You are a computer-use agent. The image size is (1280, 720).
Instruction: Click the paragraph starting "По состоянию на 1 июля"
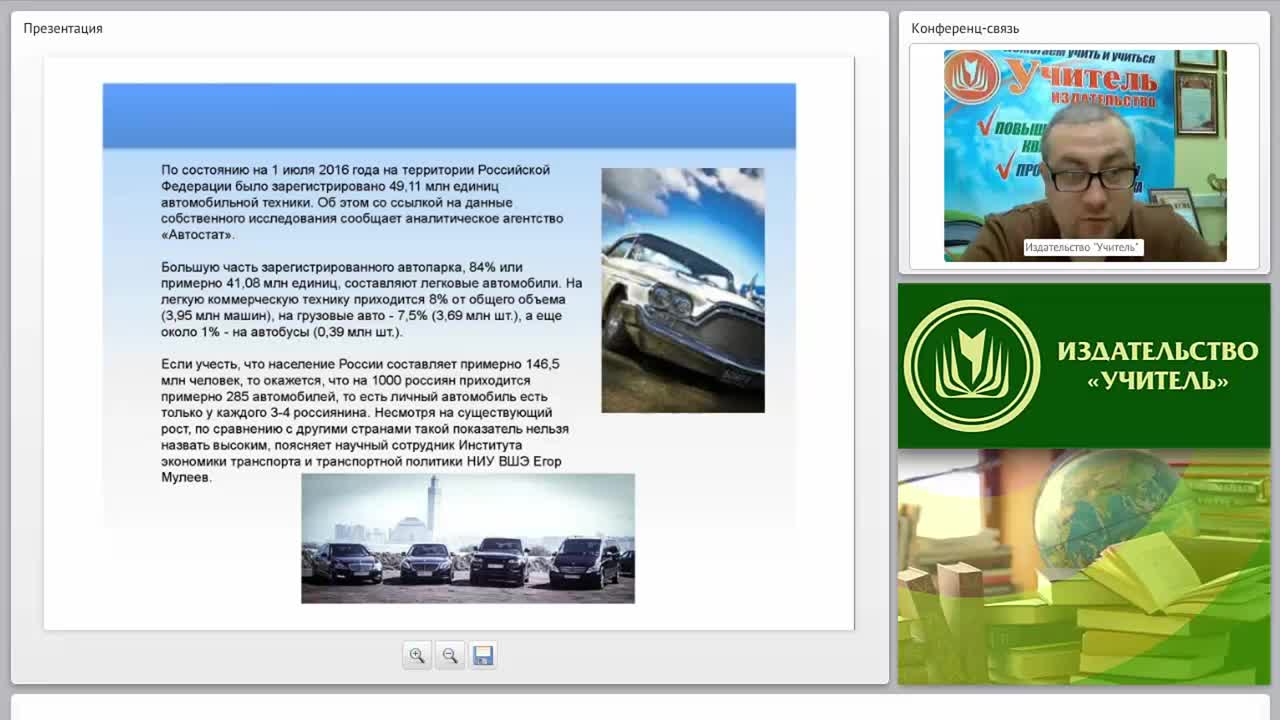tap(362, 202)
